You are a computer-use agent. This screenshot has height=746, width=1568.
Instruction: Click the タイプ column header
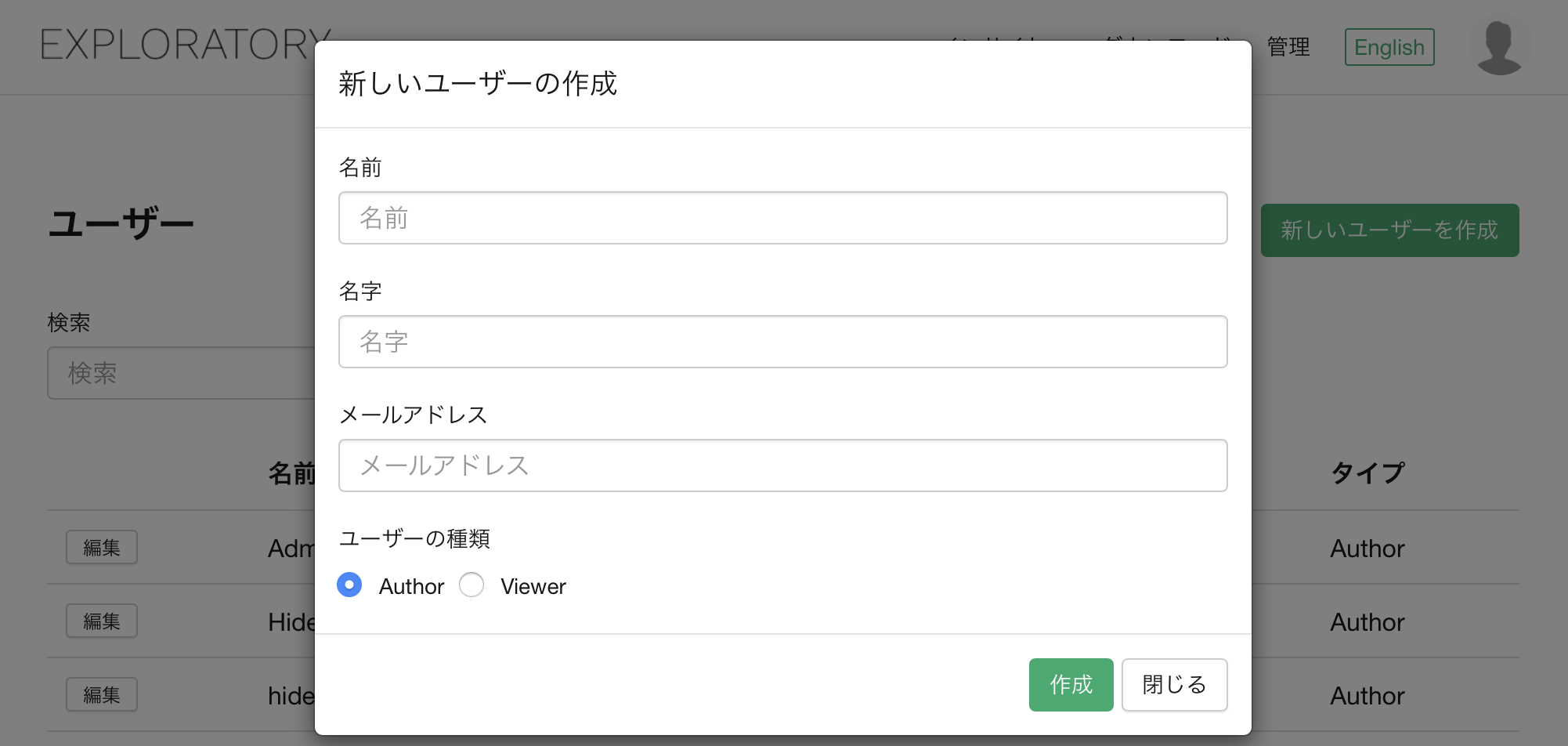pyautogui.click(x=1367, y=473)
